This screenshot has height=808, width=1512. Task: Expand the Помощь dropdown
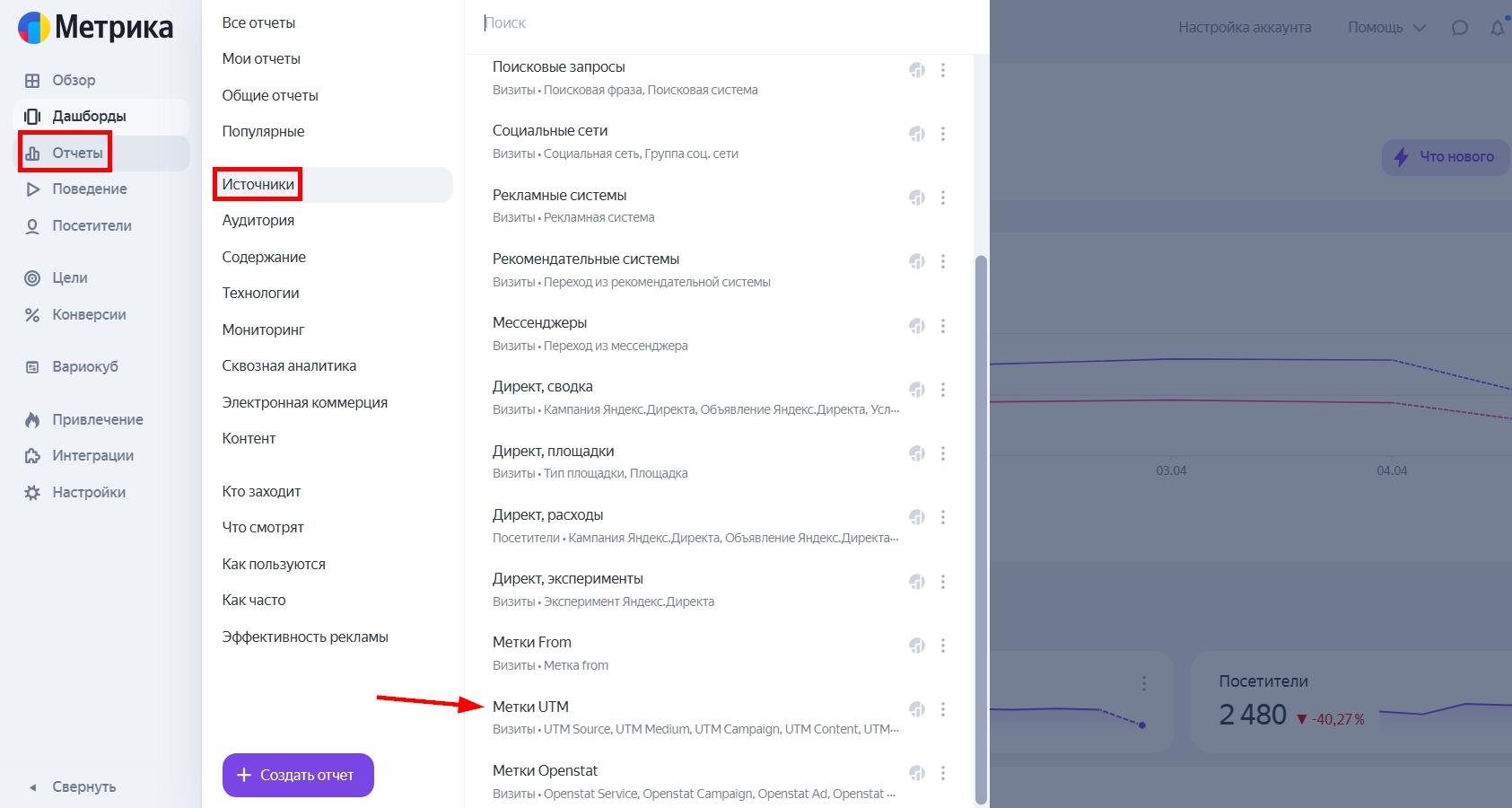pyautogui.click(x=1386, y=28)
